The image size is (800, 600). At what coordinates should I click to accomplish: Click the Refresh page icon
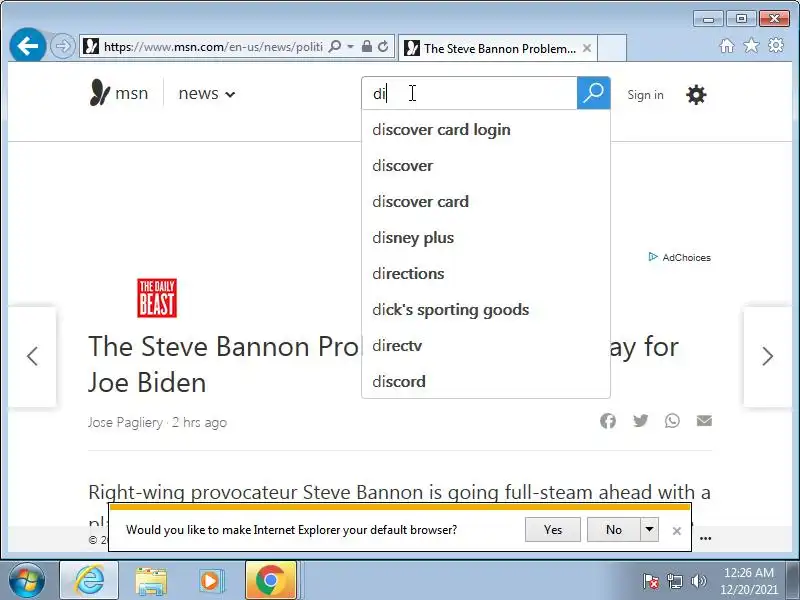[x=383, y=47]
